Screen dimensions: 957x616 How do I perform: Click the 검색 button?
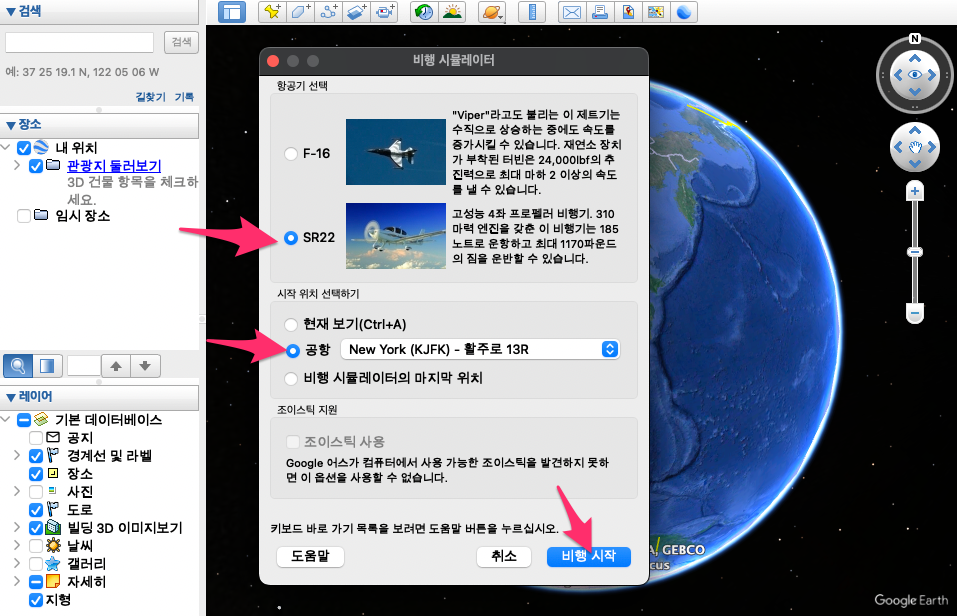181,42
